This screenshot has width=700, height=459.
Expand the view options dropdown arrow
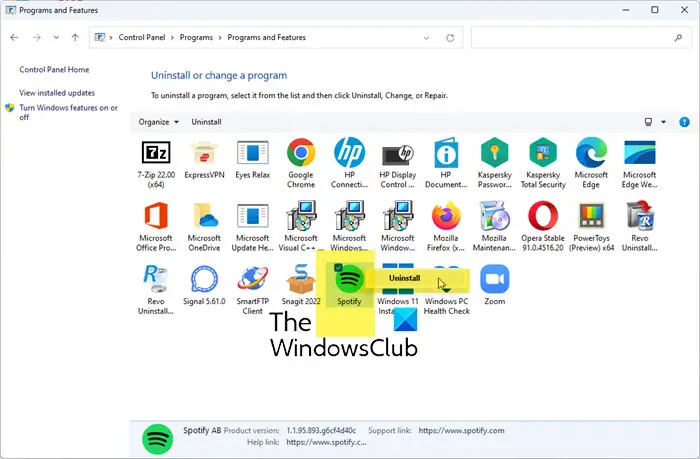663,122
